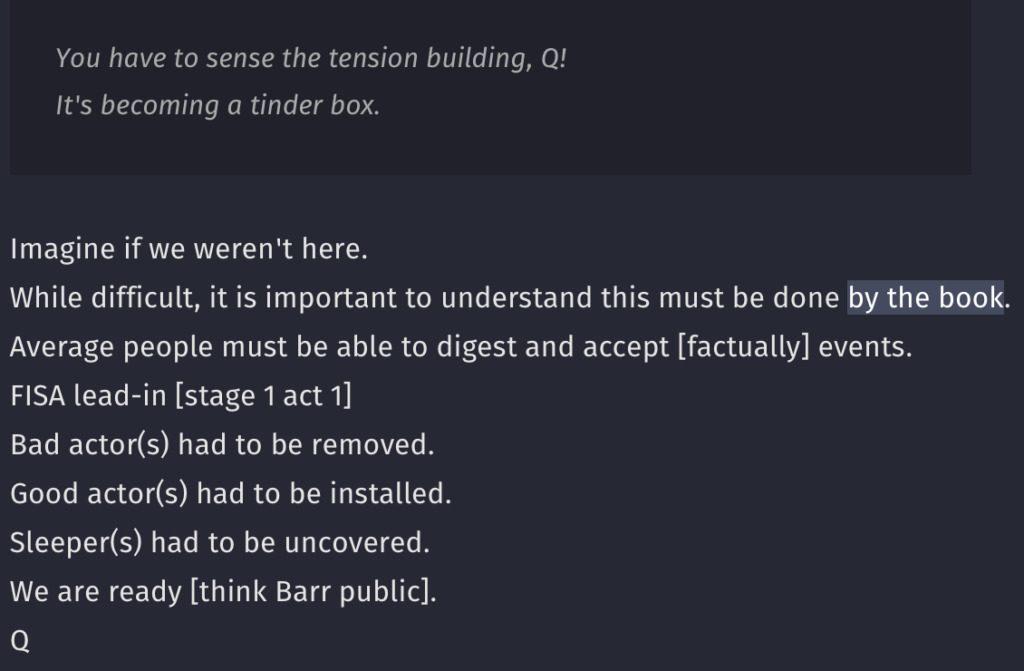Click the single-letter "Q" signature at the bottom
Screen dimensions: 1024x671
[20, 640]
